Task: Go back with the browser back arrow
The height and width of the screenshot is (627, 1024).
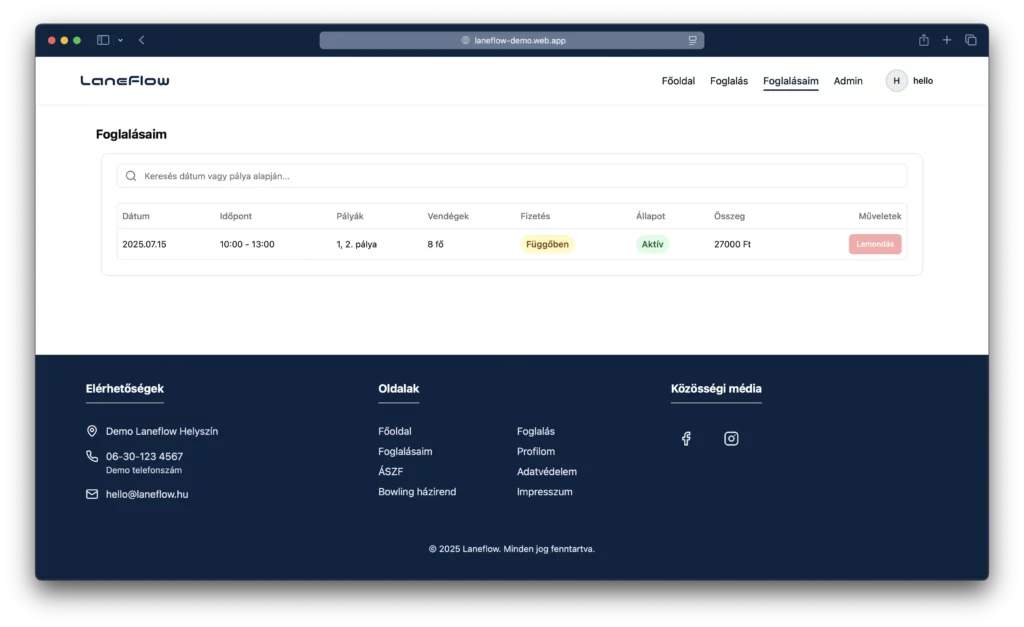Action: tap(142, 40)
